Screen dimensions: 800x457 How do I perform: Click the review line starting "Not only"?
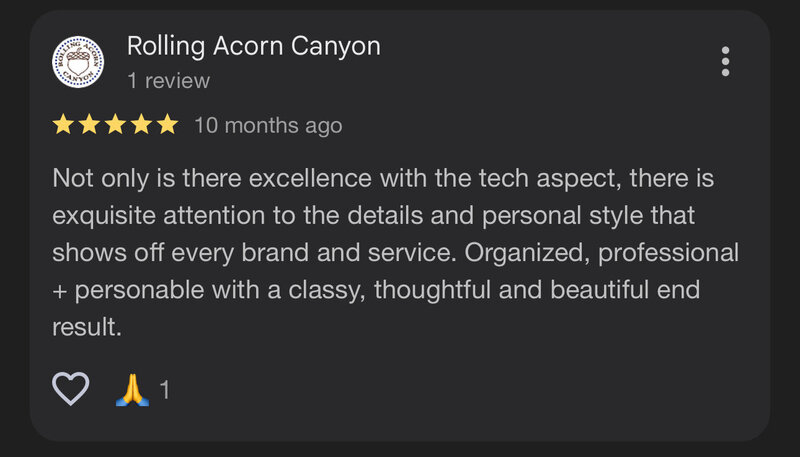[x=383, y=179]
